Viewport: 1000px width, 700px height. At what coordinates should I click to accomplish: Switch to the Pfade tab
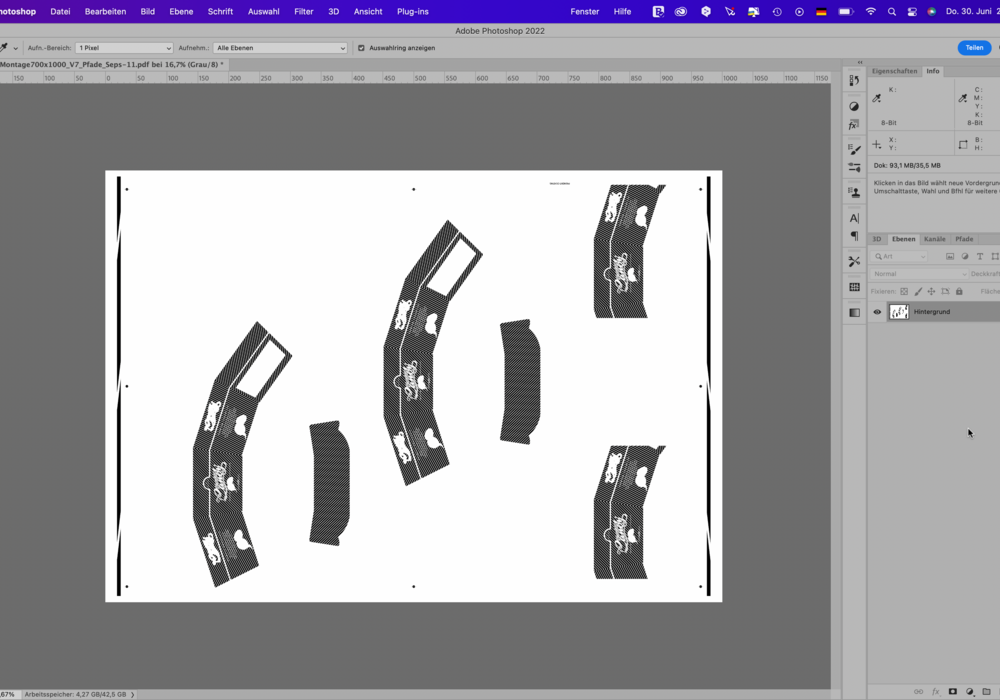(964, 239)
